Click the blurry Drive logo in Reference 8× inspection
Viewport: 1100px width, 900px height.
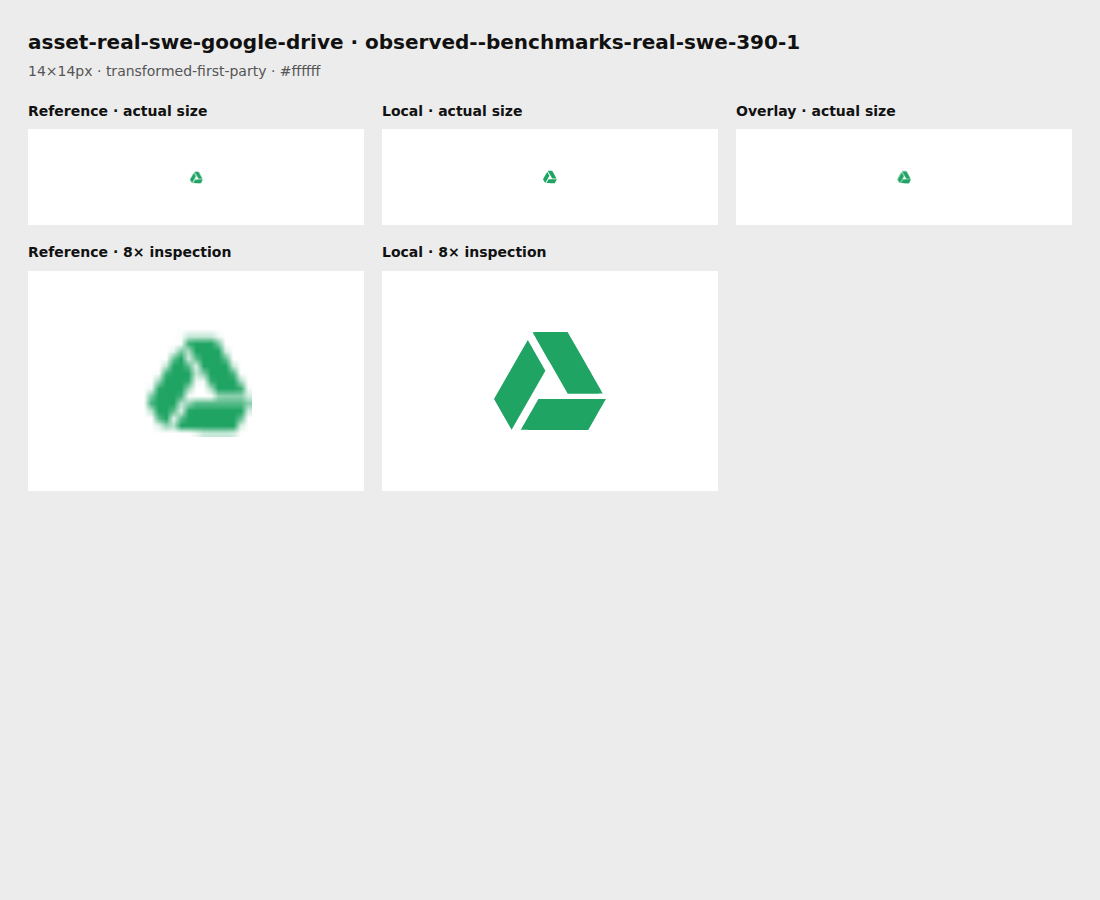[200, 385]
